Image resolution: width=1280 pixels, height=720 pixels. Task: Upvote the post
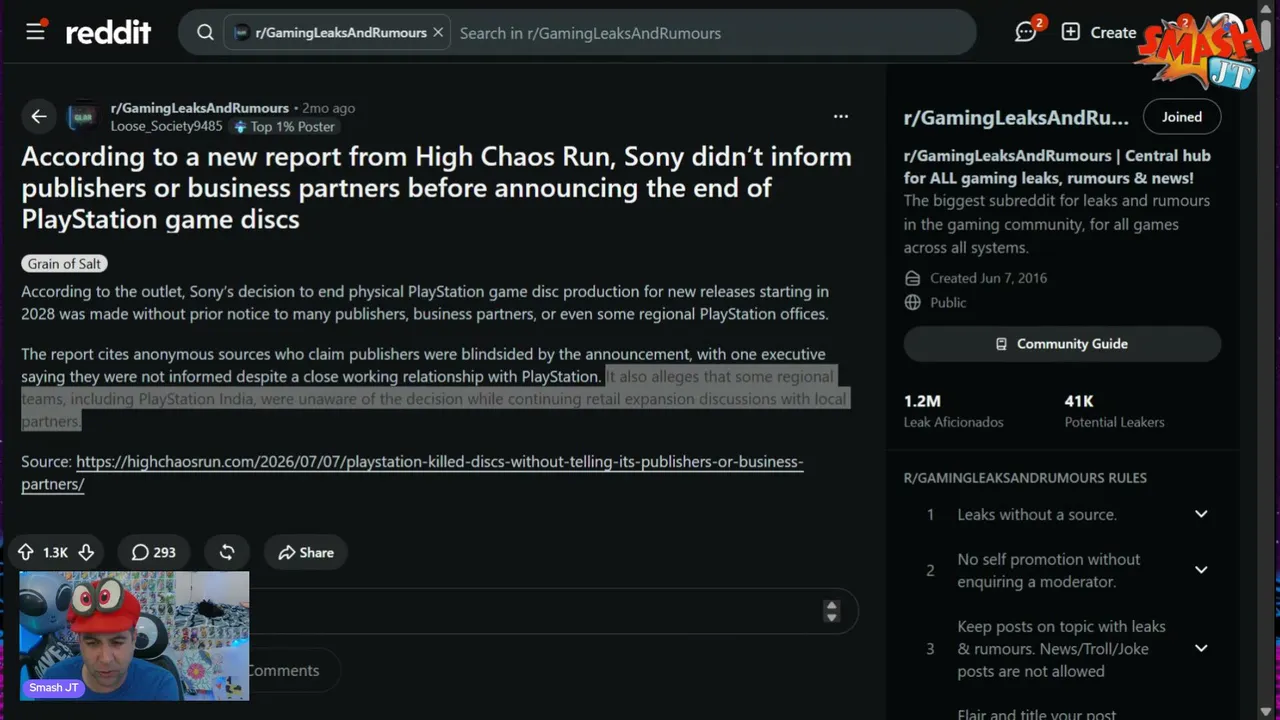[x=26, y=552]
